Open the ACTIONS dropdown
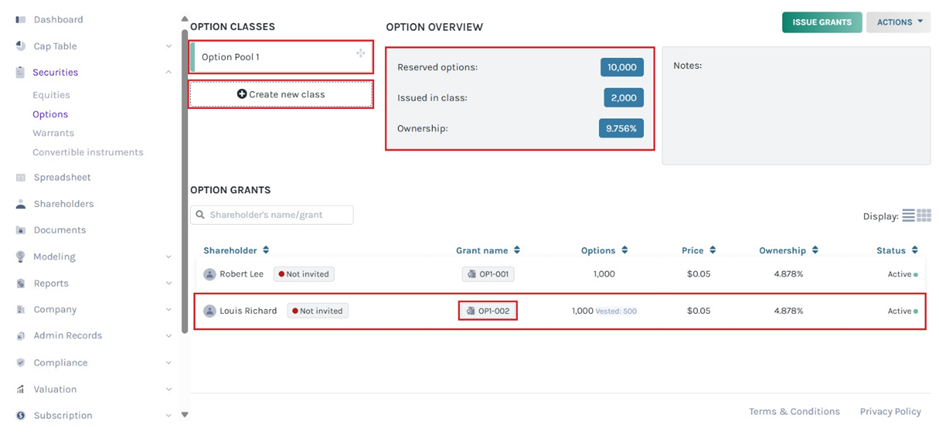The height and width of the screenshot is (435, 939). coord(898,22)
